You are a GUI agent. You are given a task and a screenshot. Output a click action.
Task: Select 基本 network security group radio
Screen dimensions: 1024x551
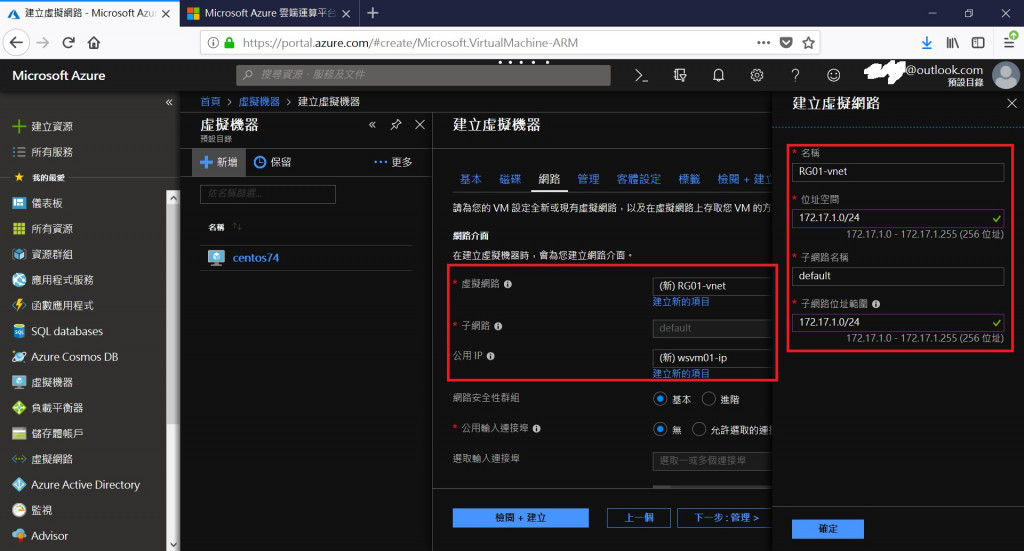(660, 399)
